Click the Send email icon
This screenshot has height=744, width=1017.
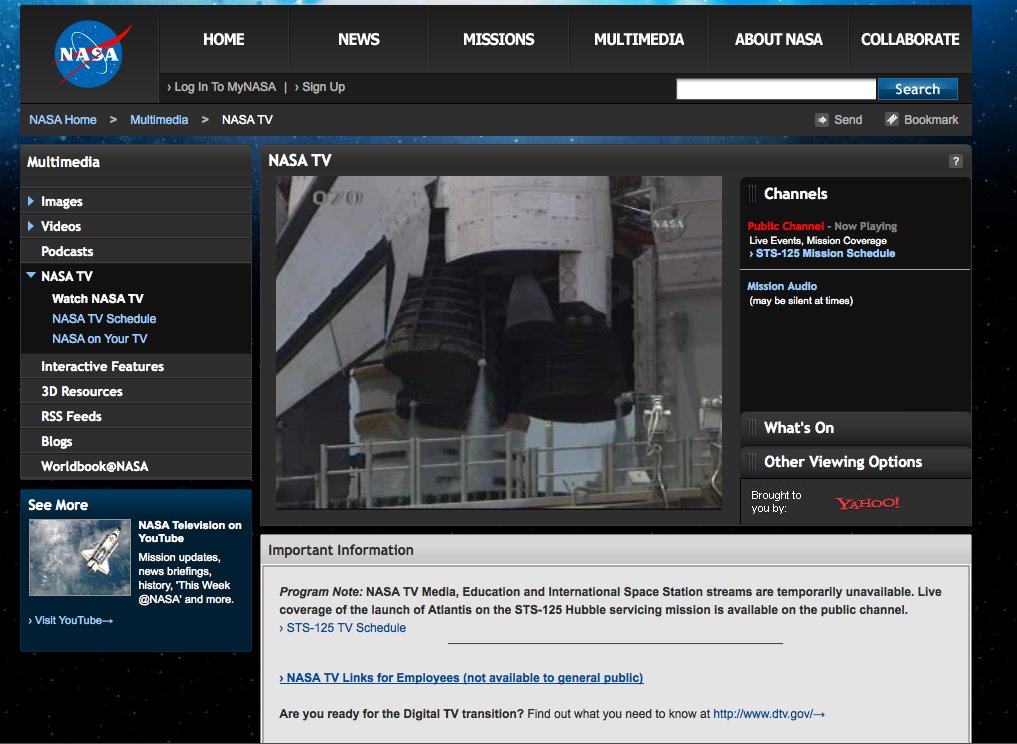coord(822,120)
